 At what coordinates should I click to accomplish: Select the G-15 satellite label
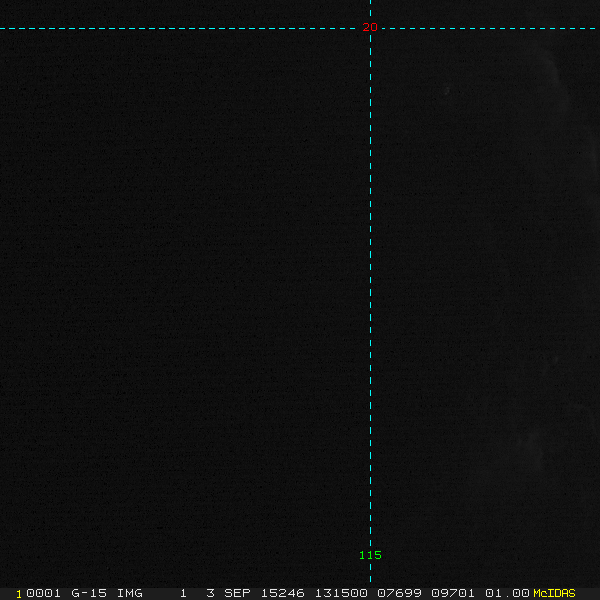click(x=89, y=593)
